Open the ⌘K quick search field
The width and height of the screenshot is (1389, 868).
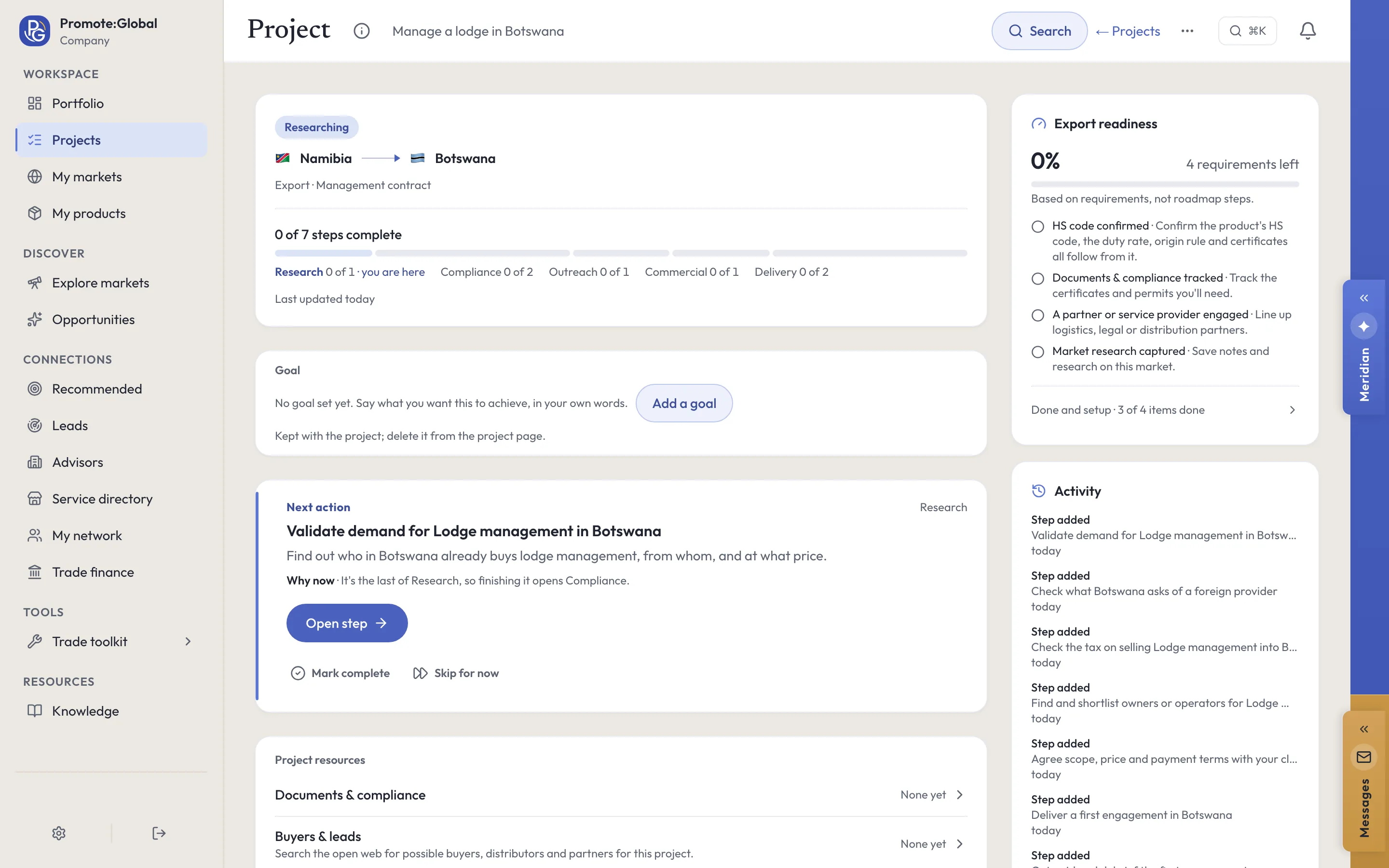click(x=1247, y=31)
